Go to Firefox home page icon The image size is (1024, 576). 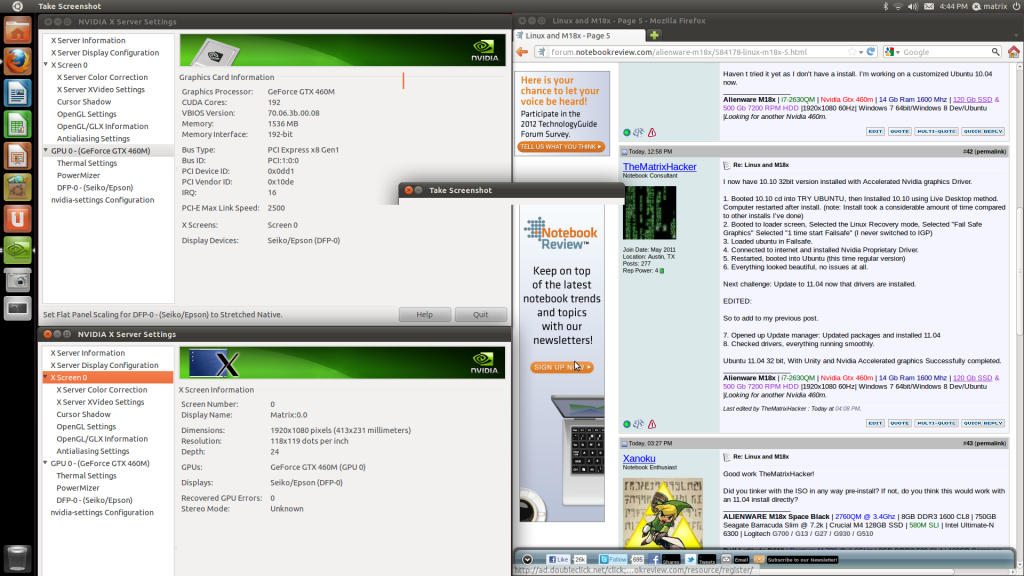(1014, 52)
